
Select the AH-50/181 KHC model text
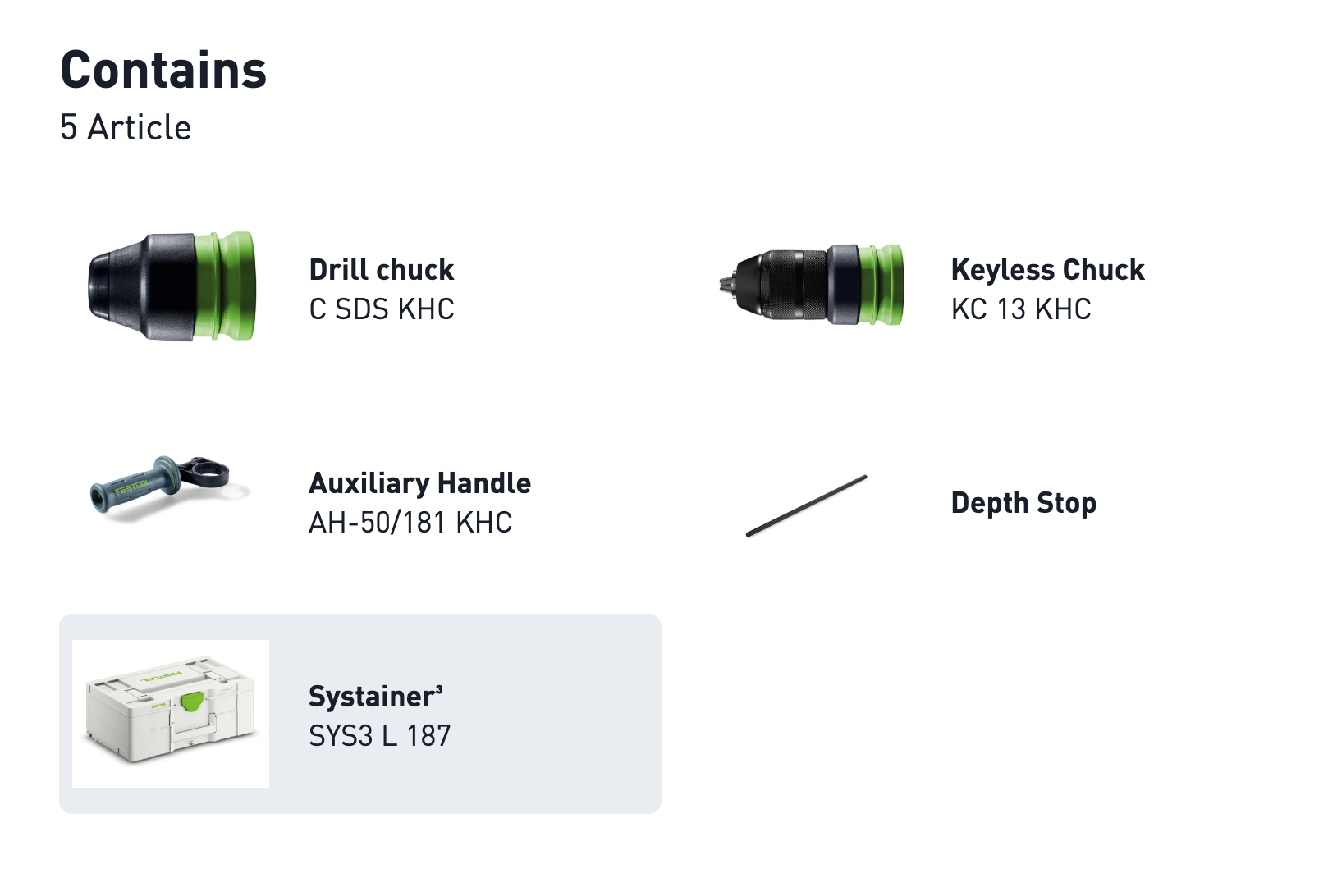410,523
